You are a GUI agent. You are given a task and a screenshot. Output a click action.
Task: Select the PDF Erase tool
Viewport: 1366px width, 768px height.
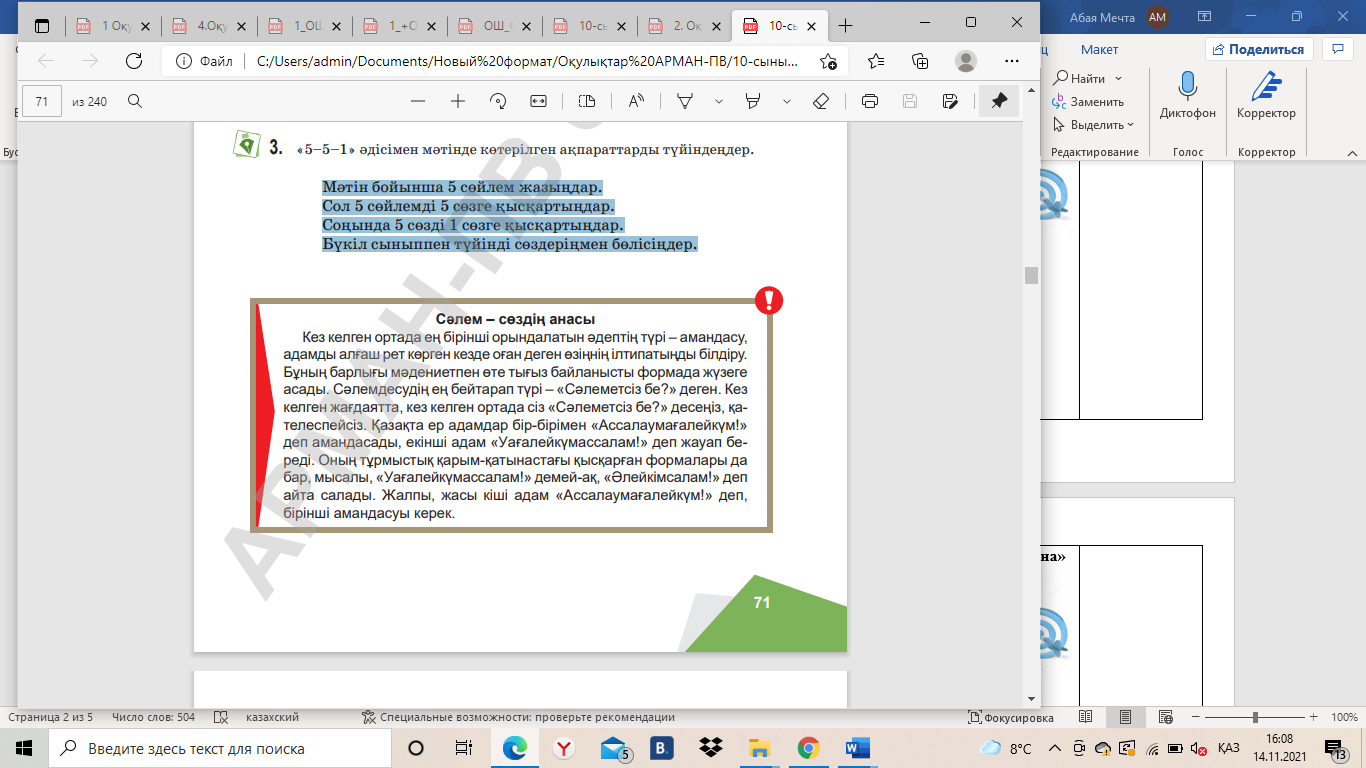(821, 101)
